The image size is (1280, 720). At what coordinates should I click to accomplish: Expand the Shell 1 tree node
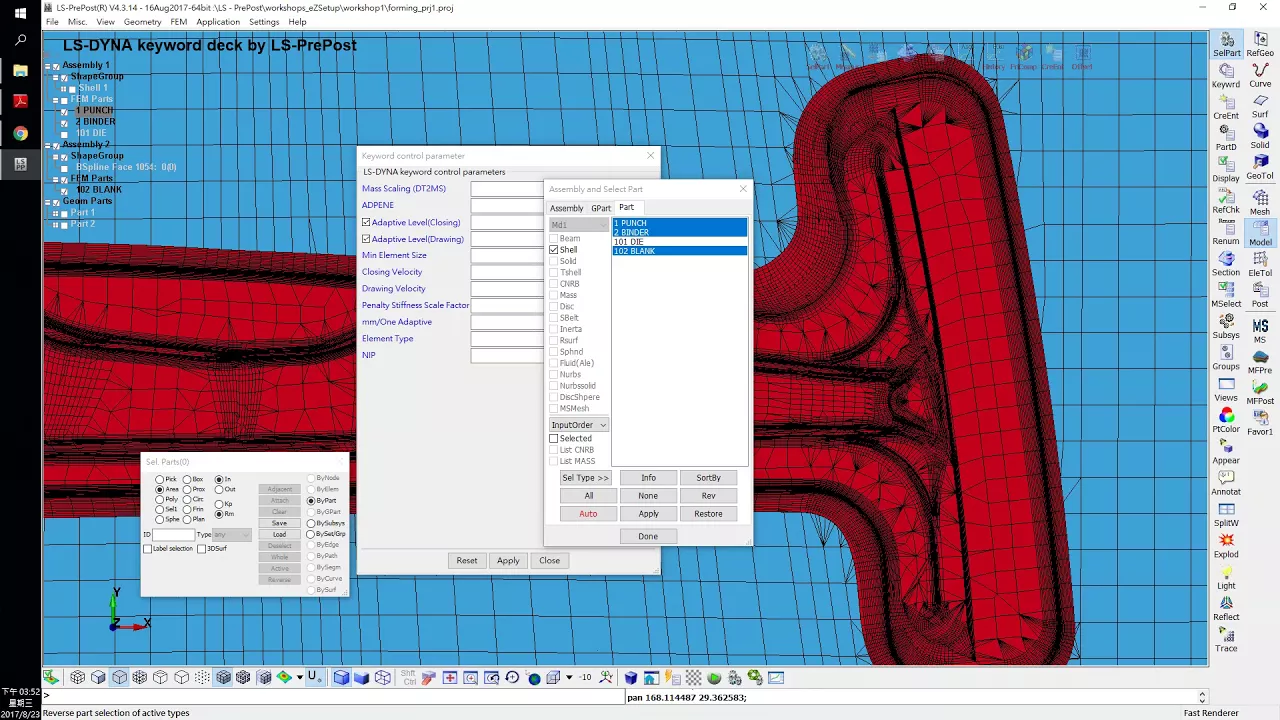point(64,88)
